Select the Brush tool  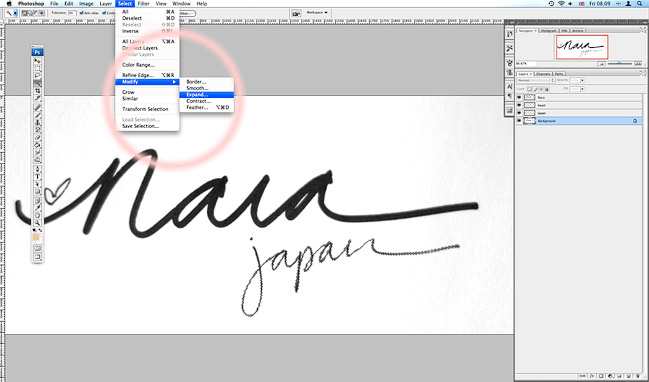point(37,115)
